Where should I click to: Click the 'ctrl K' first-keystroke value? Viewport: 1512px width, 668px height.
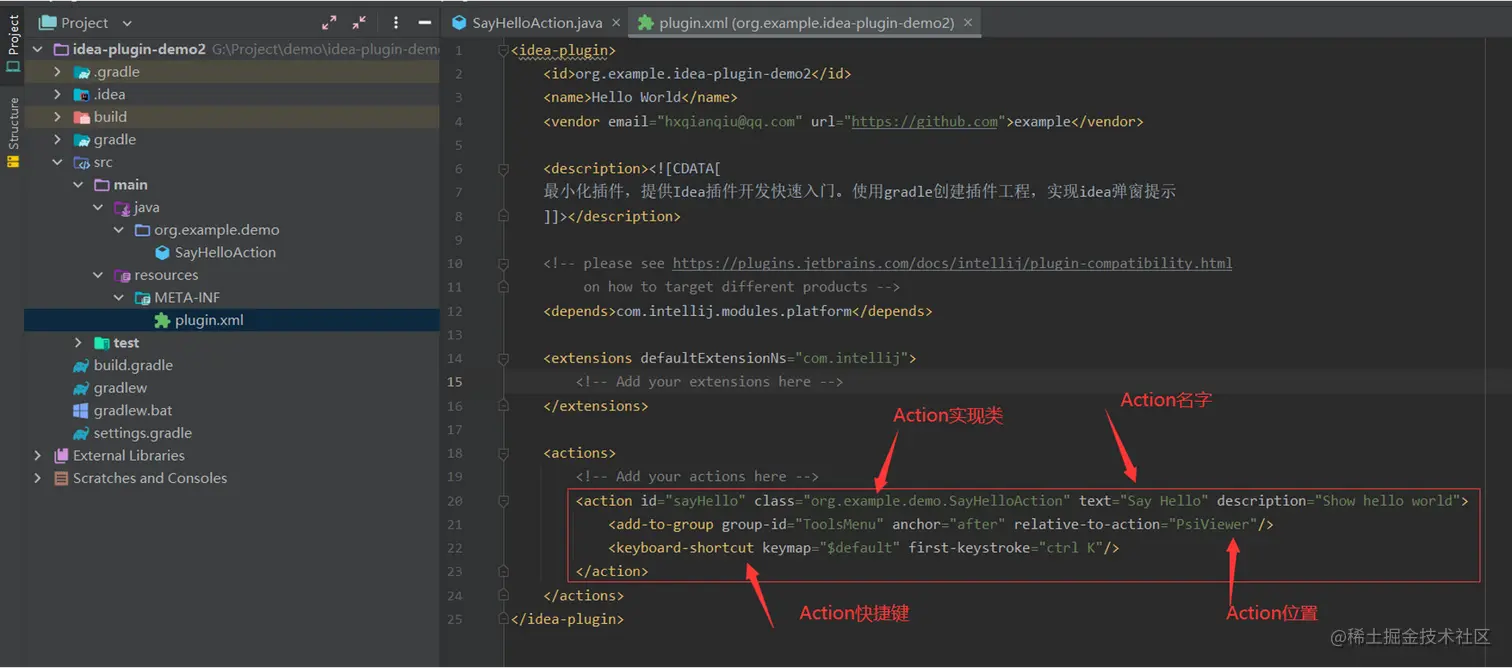pyautogui.click(x=1069, y=548)
